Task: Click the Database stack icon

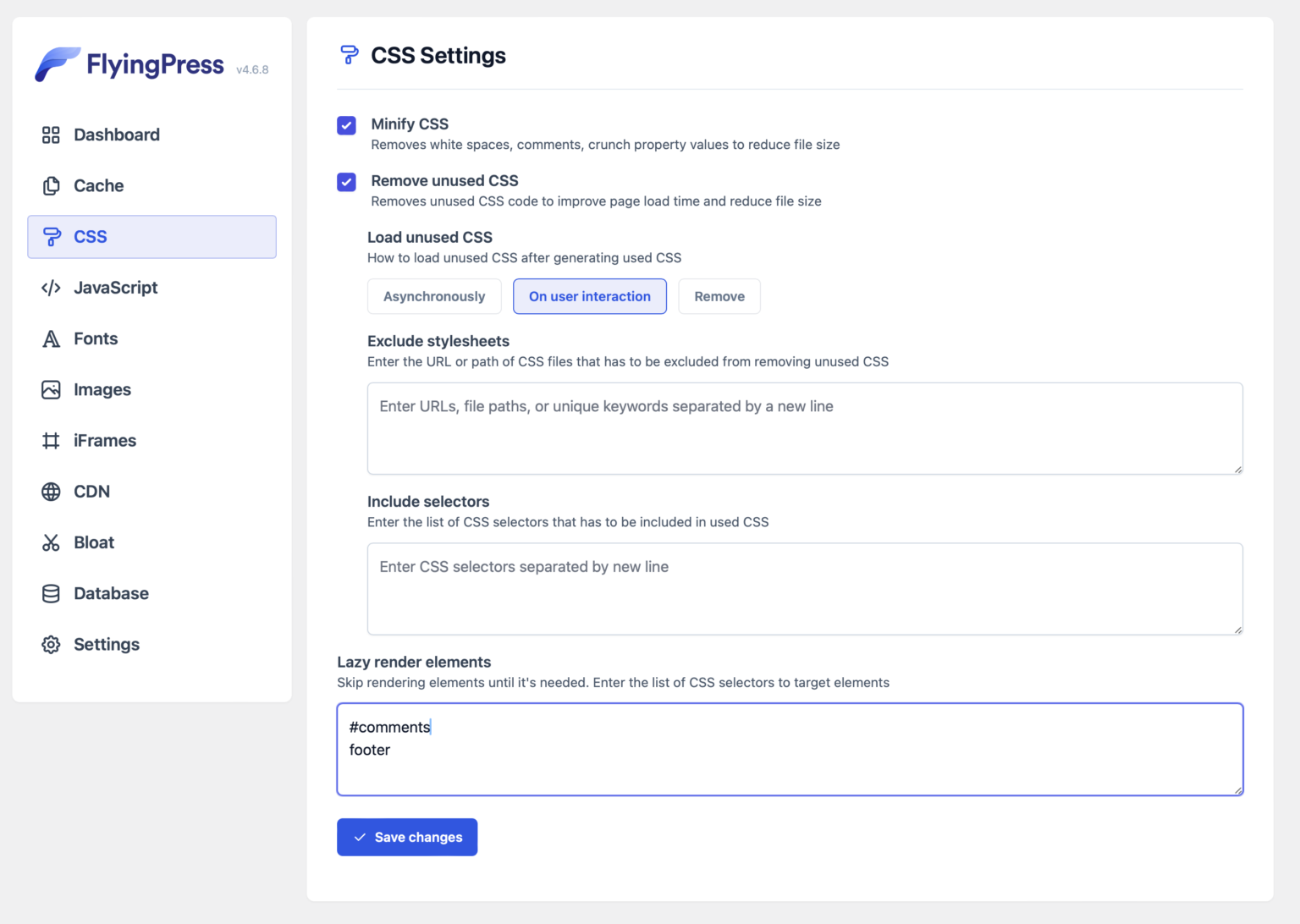Action: [51, 593]
